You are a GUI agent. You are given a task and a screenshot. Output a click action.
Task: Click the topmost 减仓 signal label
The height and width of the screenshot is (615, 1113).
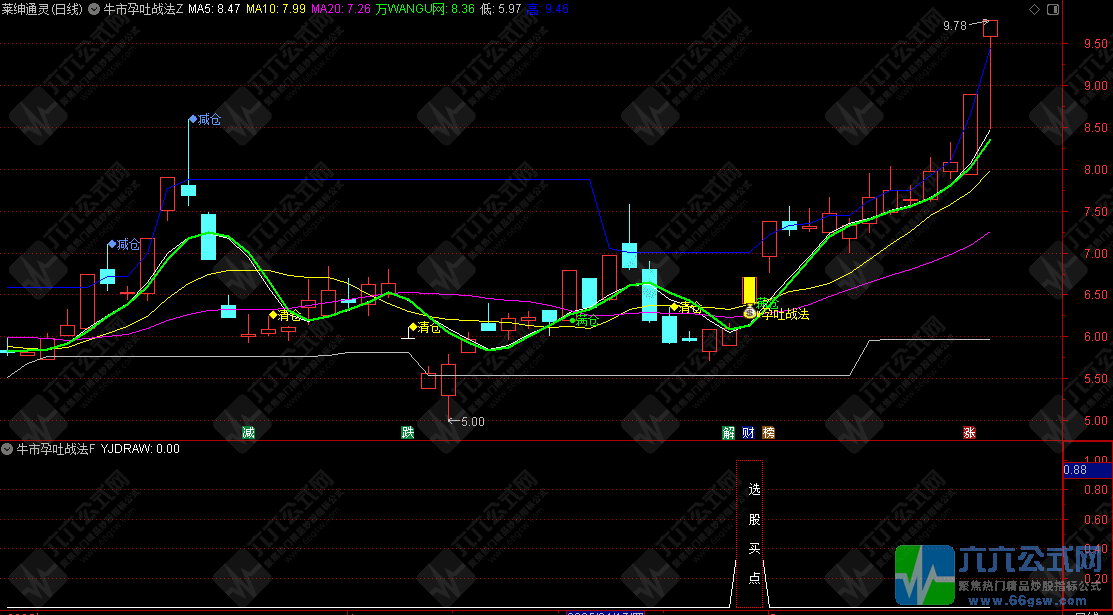coord(207,119)
